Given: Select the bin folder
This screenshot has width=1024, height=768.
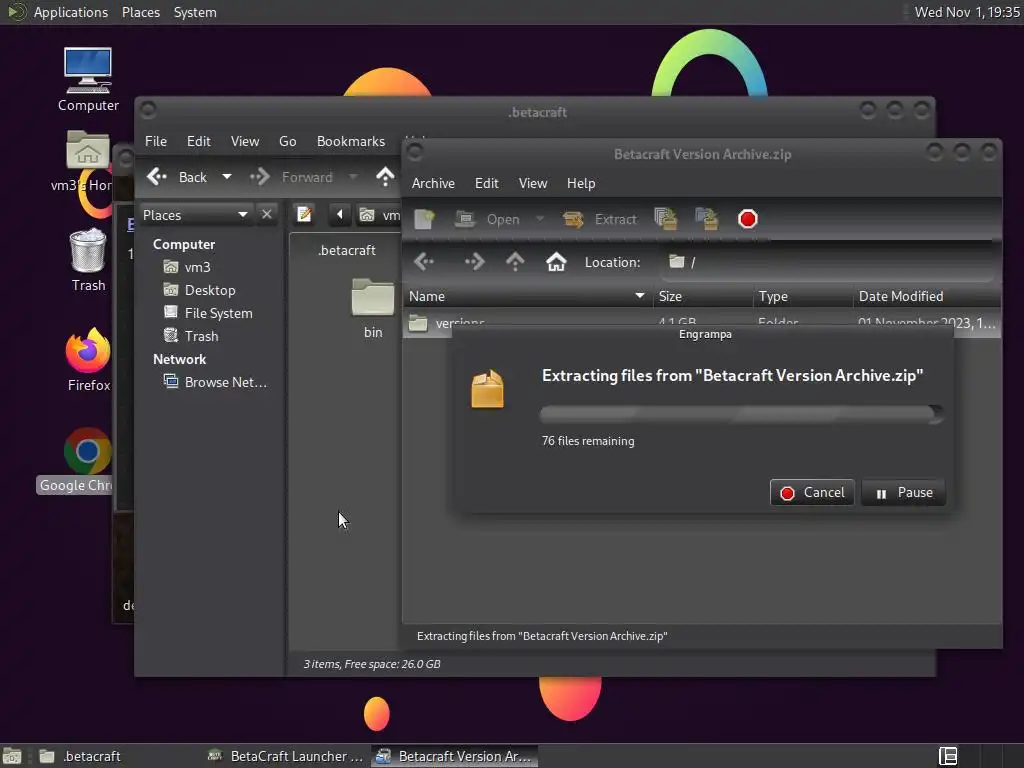Looking at the screenshot, I should pos(373,307).
